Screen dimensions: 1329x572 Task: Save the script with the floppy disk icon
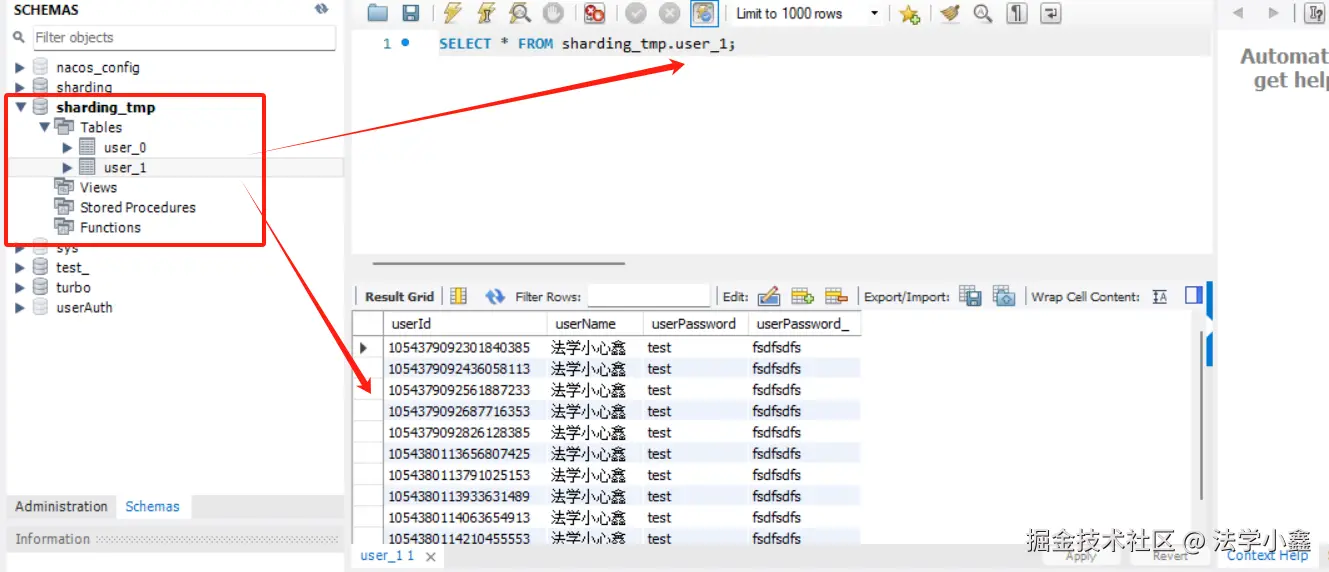(x=410, y=13)
